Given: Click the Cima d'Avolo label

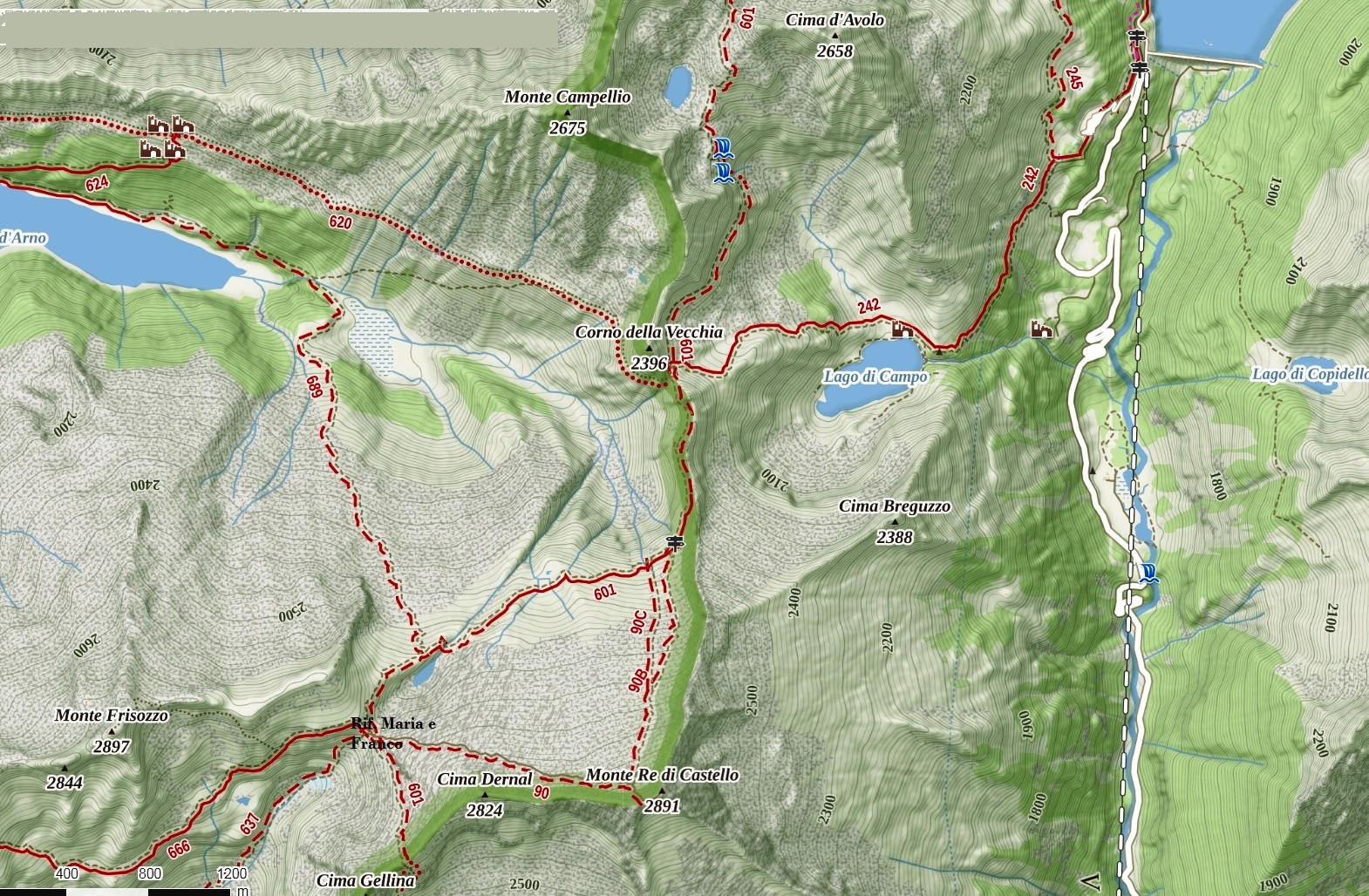Looking at the screenshot, I should 834,20.
